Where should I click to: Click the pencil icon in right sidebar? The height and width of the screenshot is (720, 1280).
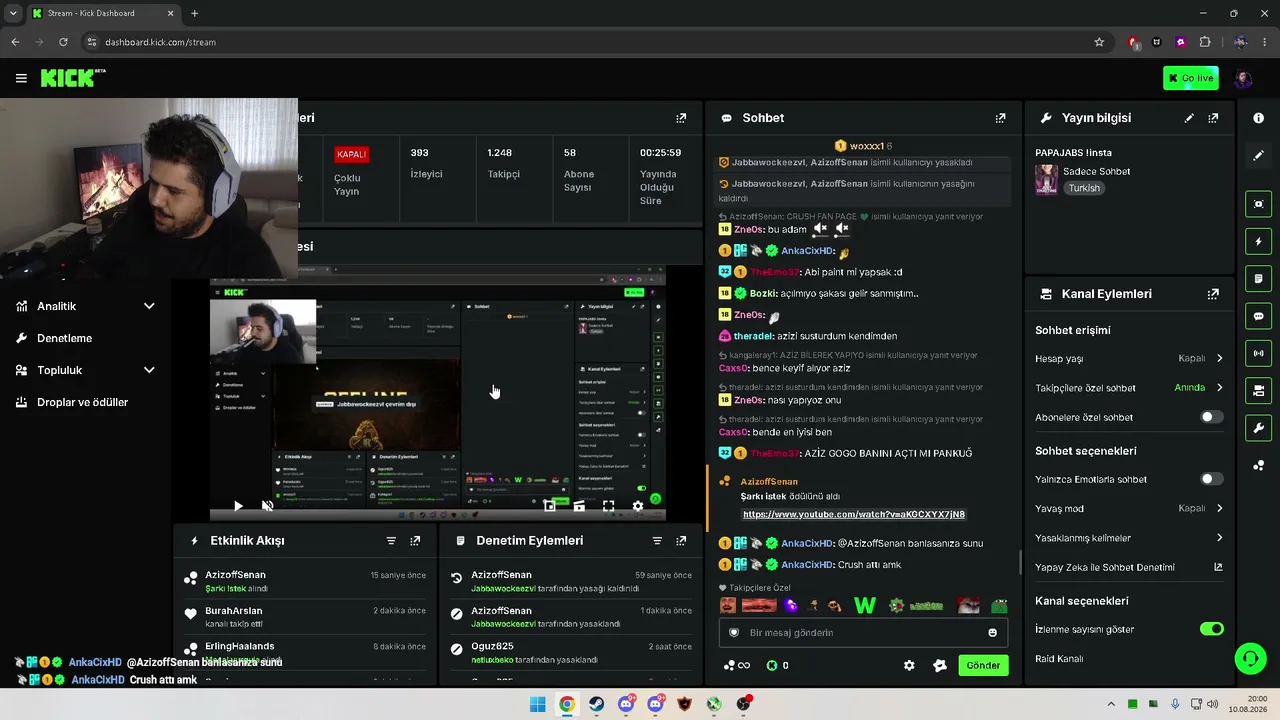1258,156
